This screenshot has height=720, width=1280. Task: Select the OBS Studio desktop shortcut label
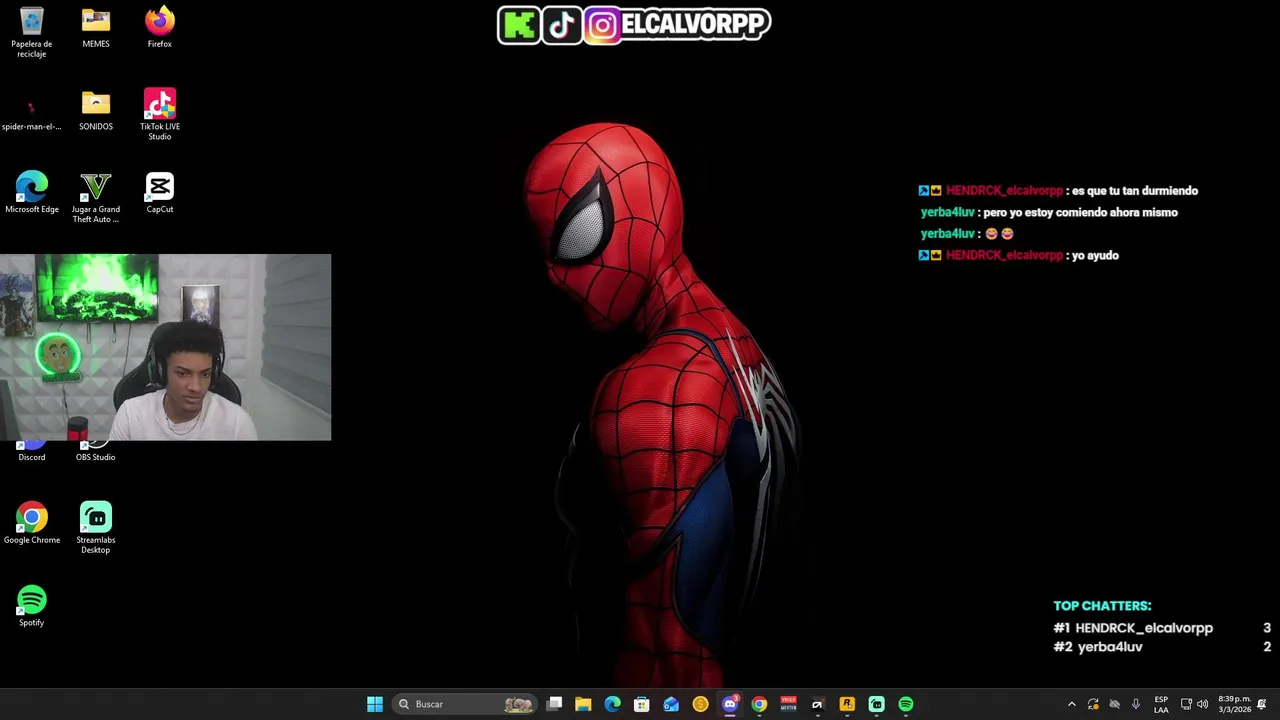click(96, 457)
